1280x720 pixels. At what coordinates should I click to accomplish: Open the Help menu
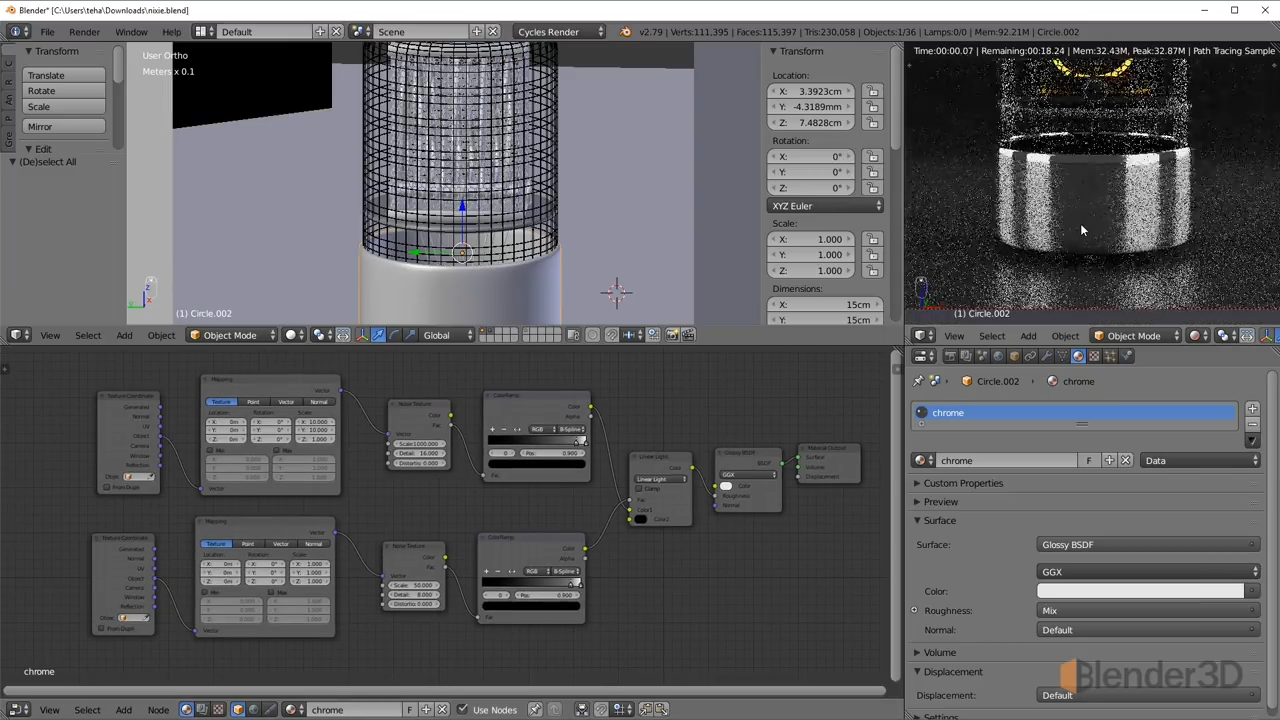[171, 32]
